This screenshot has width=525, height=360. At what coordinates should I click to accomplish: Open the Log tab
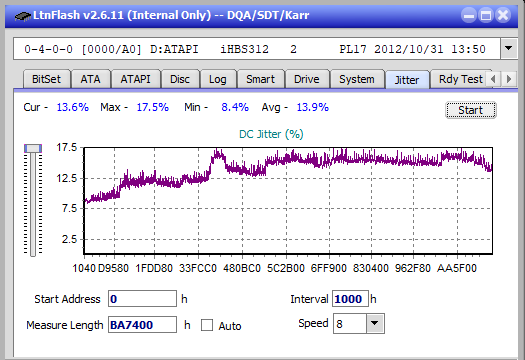pos(218,79)
